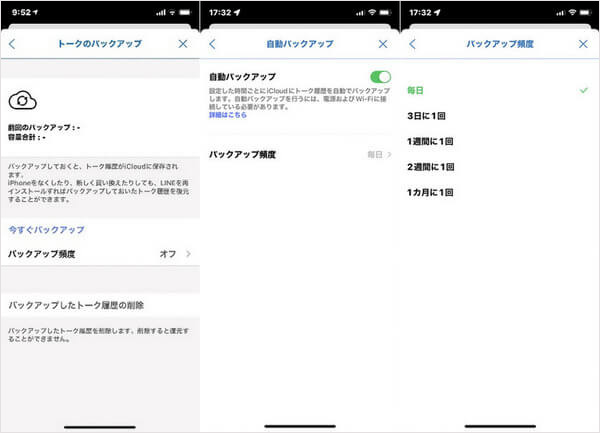Tap chevron next to 毎日 value

point(389,155)
